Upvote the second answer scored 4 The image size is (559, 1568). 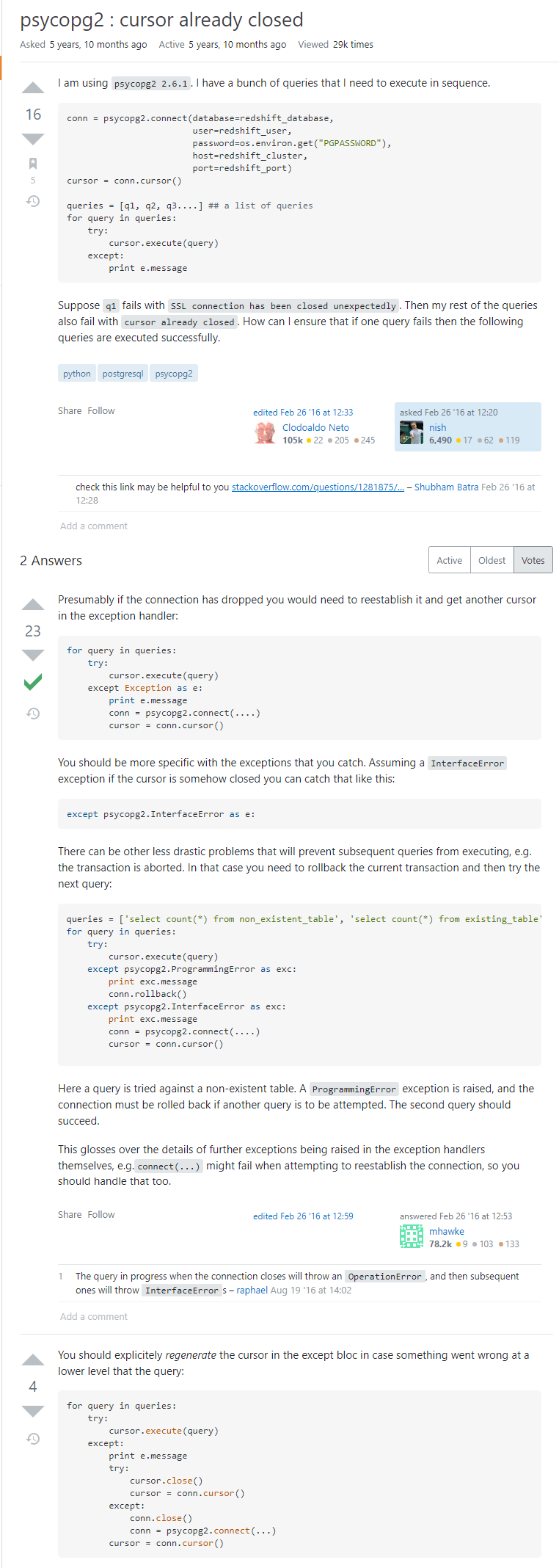(33, 1360)
